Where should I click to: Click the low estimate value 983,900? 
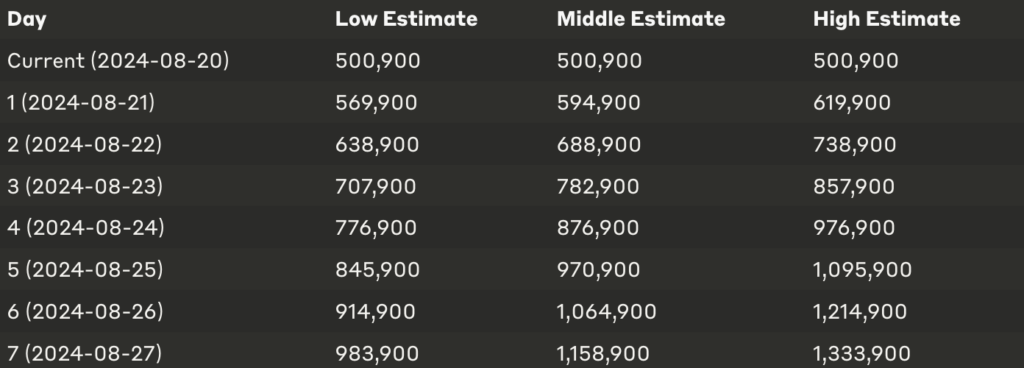pyautogui.click(x=377, y=354)
